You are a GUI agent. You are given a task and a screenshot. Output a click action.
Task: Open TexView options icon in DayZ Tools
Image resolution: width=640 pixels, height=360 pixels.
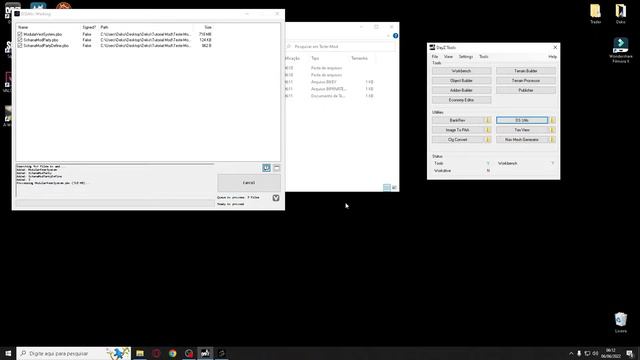553,130
